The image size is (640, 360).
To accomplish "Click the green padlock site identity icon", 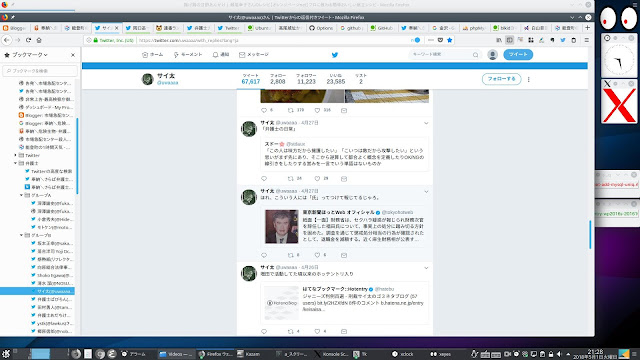I will click(x=96, y=40).
